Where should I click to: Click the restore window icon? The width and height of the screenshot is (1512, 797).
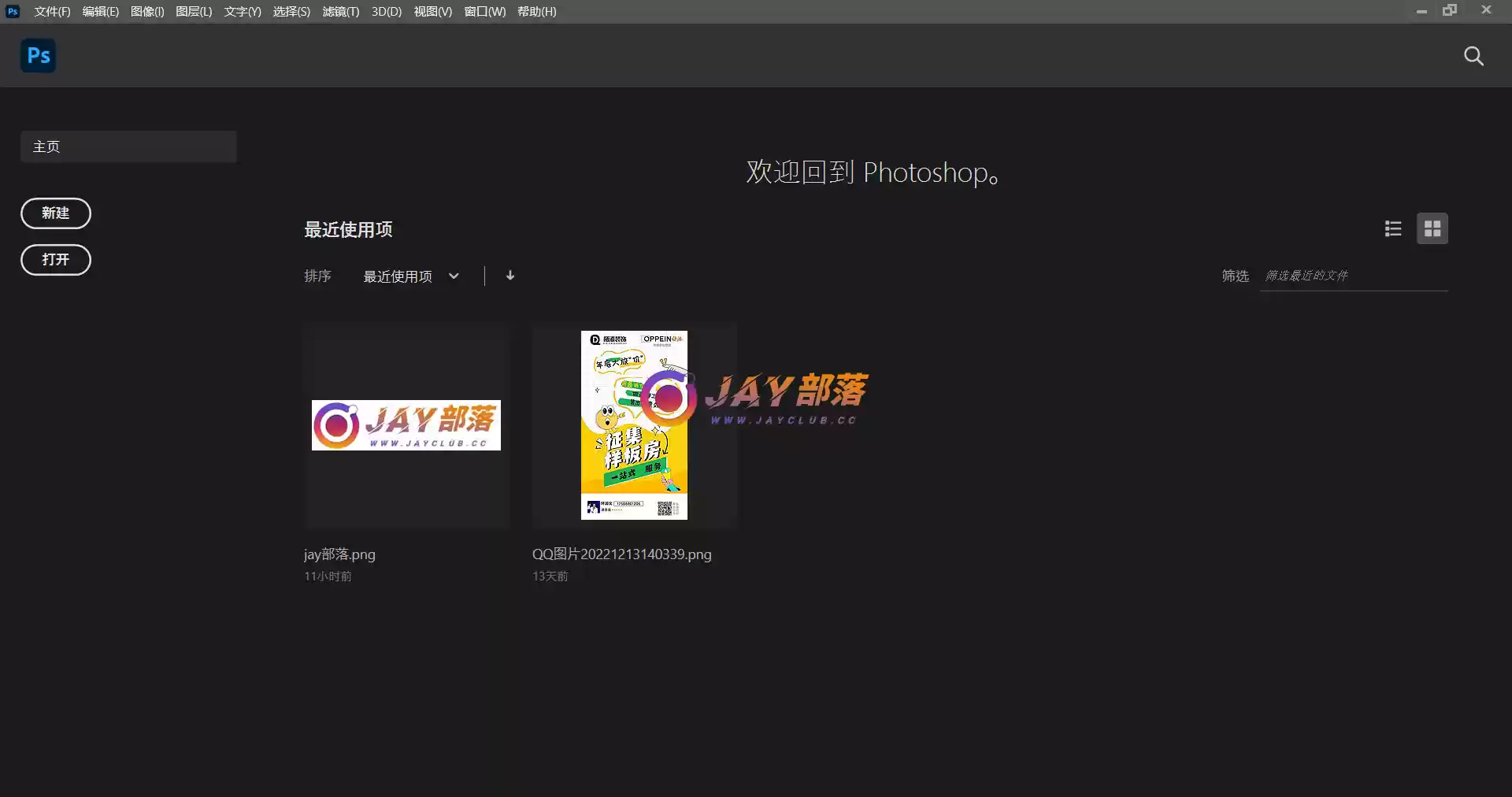tap(1451, 11)
